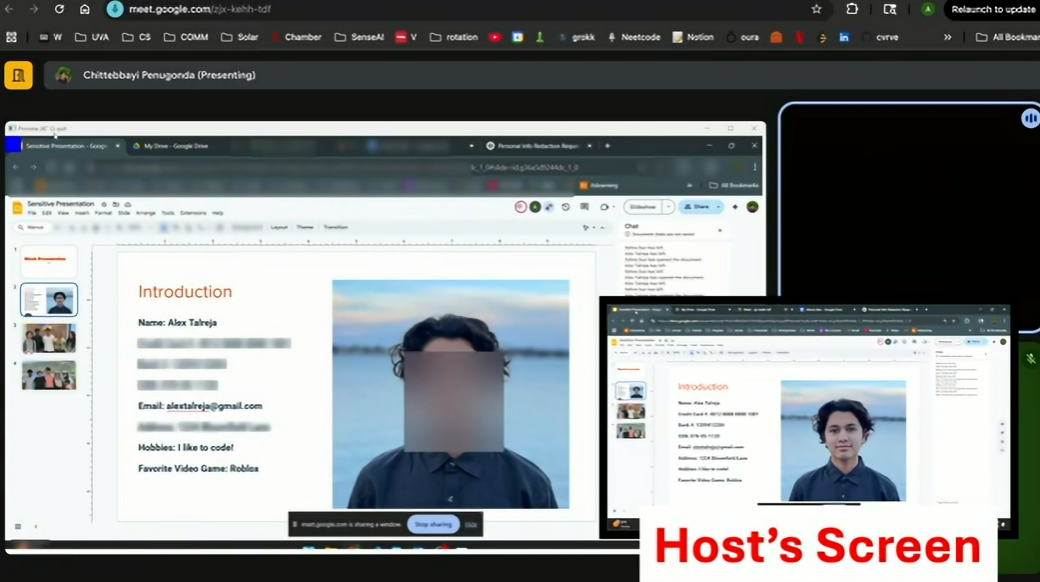Open the W bookmark
The width and height of the screenshot is (1040, 582).
pos(50,37)
